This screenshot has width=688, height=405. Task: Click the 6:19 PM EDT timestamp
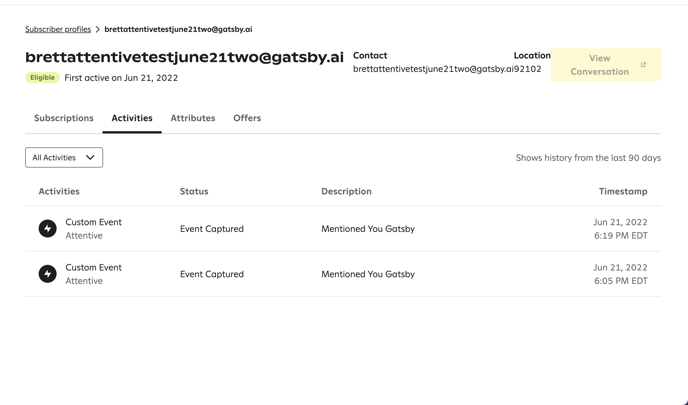621,236
